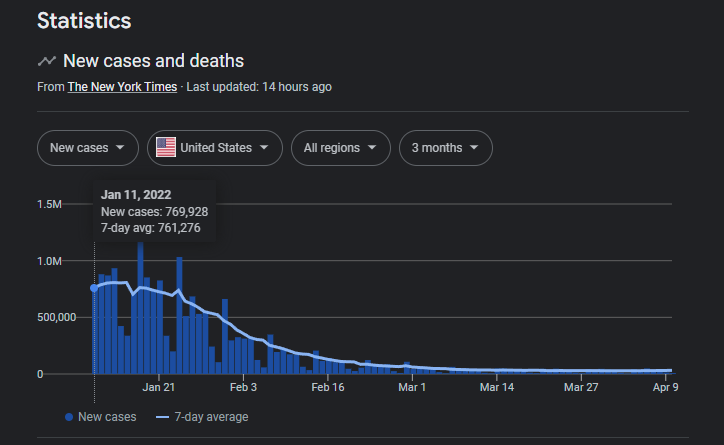Open the All regions dropdown

point(340,148)
